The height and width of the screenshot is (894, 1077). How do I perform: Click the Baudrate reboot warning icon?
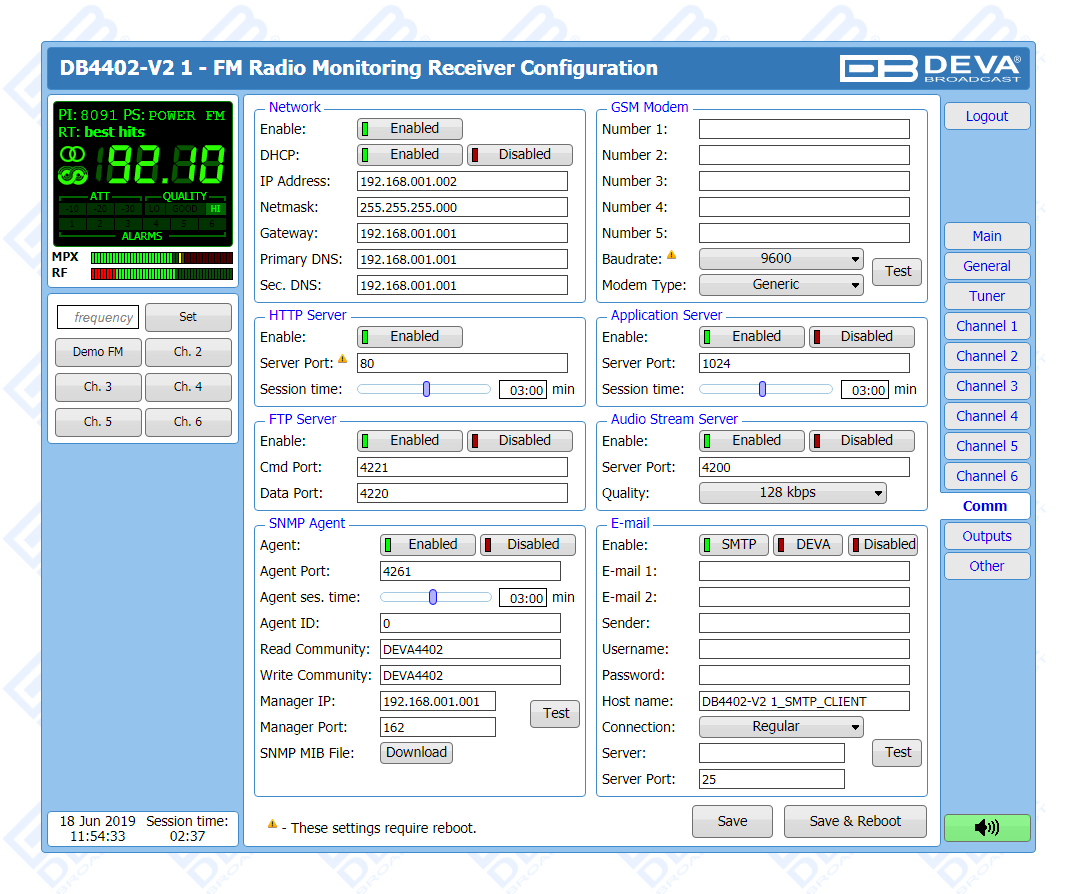tap(671, 256)
